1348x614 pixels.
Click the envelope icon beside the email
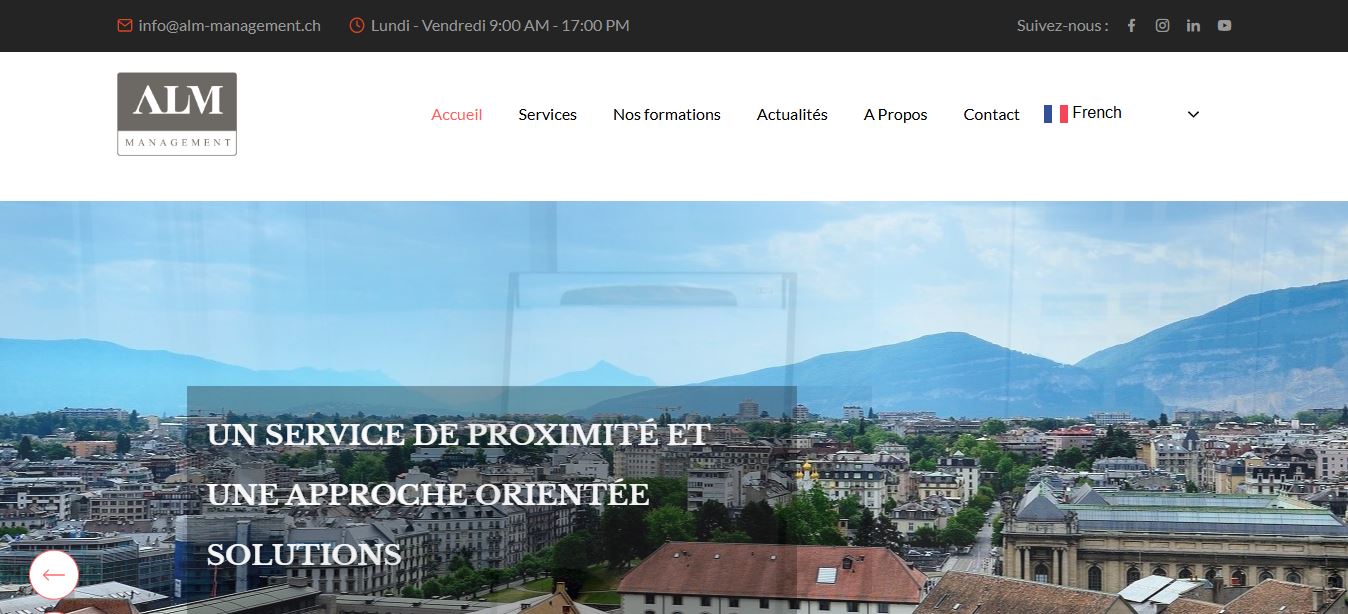[x=125, y=26]
